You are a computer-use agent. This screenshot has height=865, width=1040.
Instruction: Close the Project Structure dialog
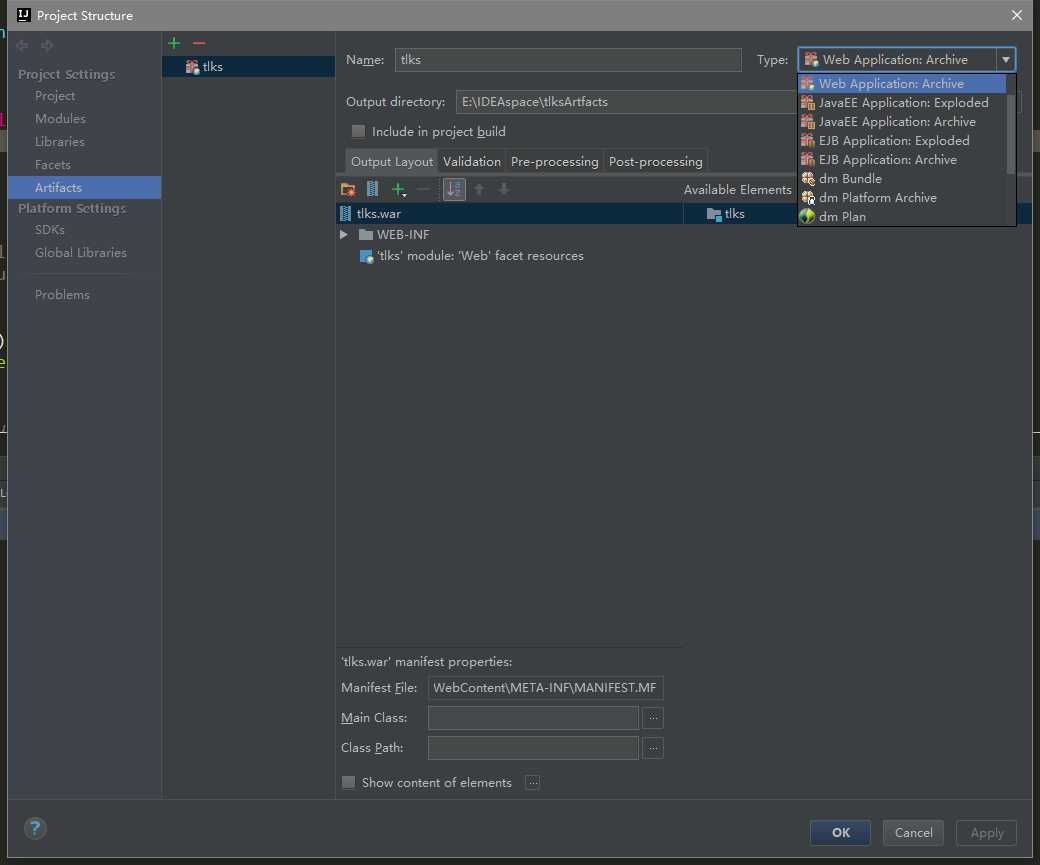point(1016,15)
